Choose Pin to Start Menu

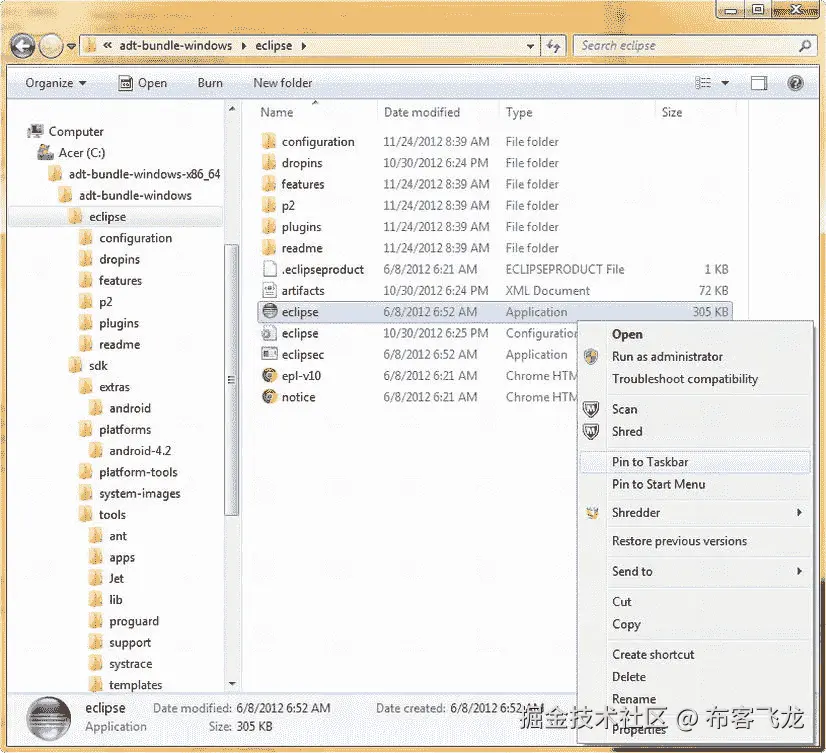(658, 484)
